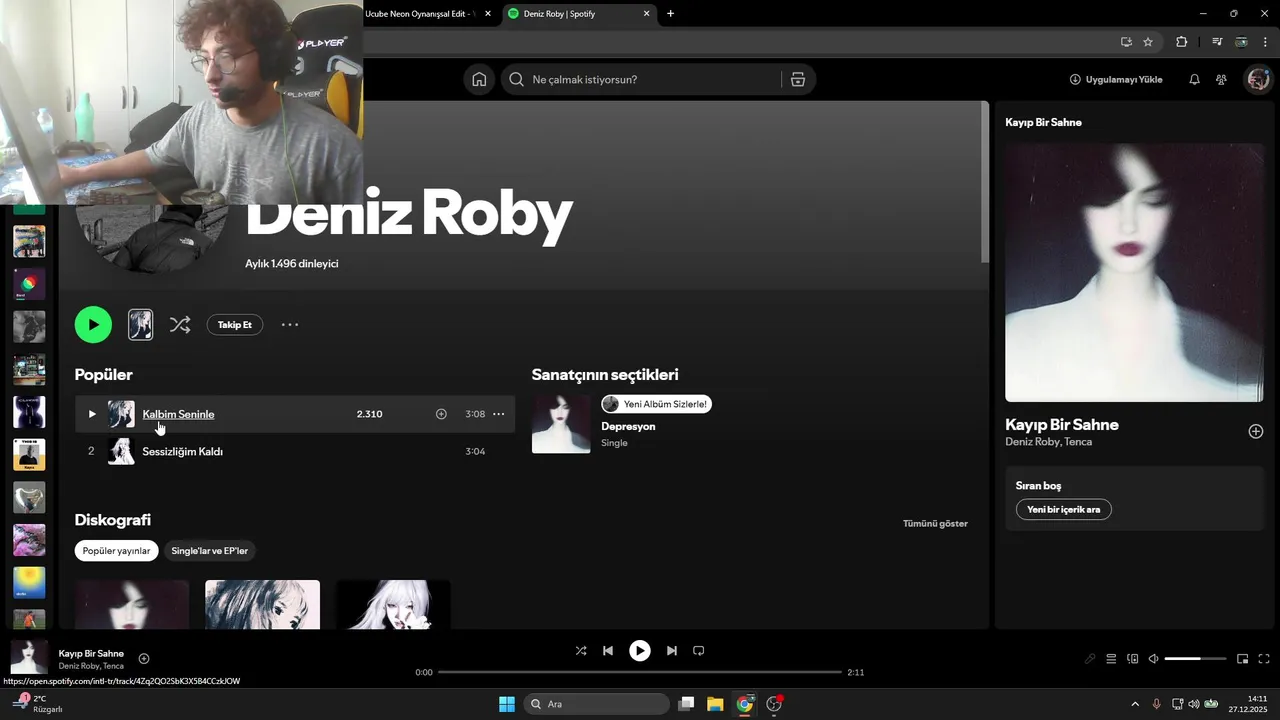This screenshot has height=720, width=1280.
Task: Open Chrome three-dot menu
Action: click(1265, 42)
